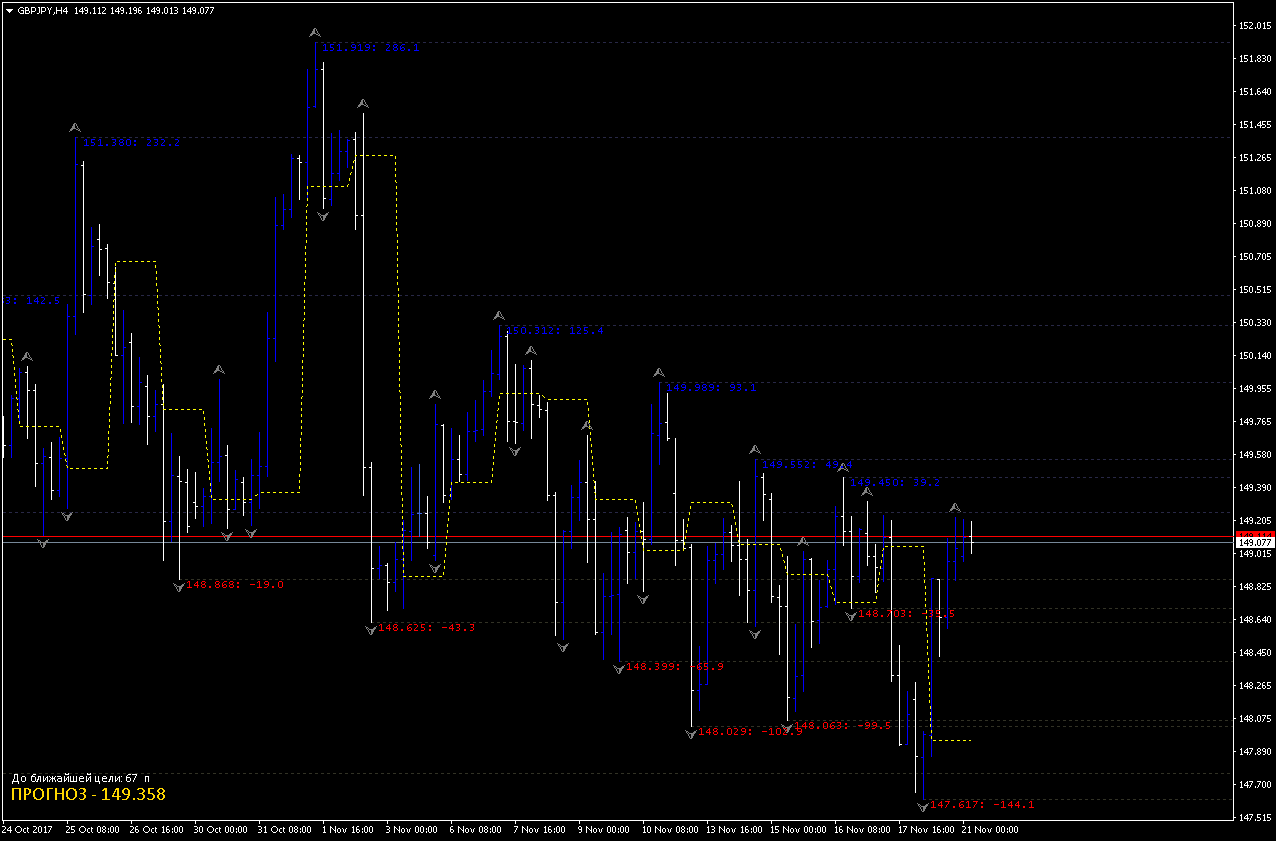Click the 148.640 value on the price scale
Viewport: 1276px width, 841px height.
[x=1254, y=619]
